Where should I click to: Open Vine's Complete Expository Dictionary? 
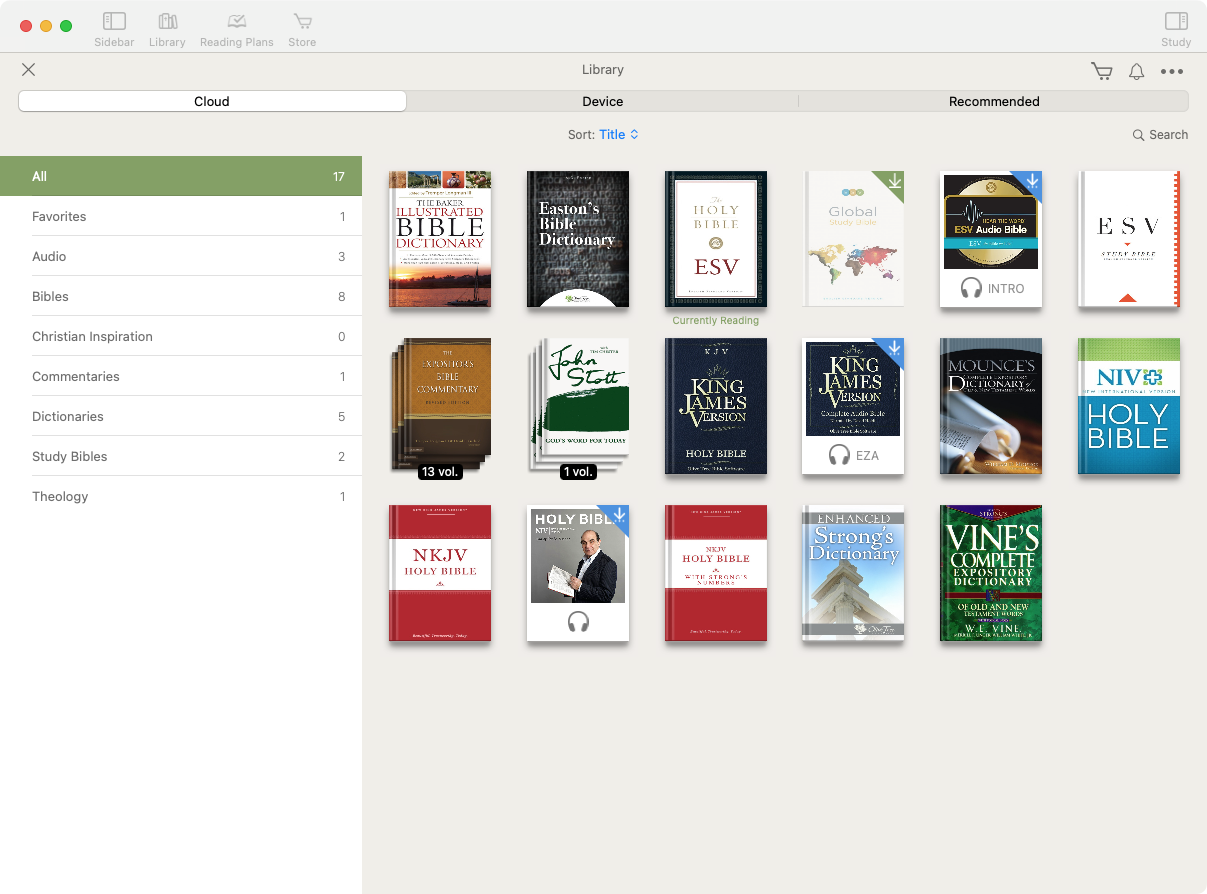tap(991, 573)
